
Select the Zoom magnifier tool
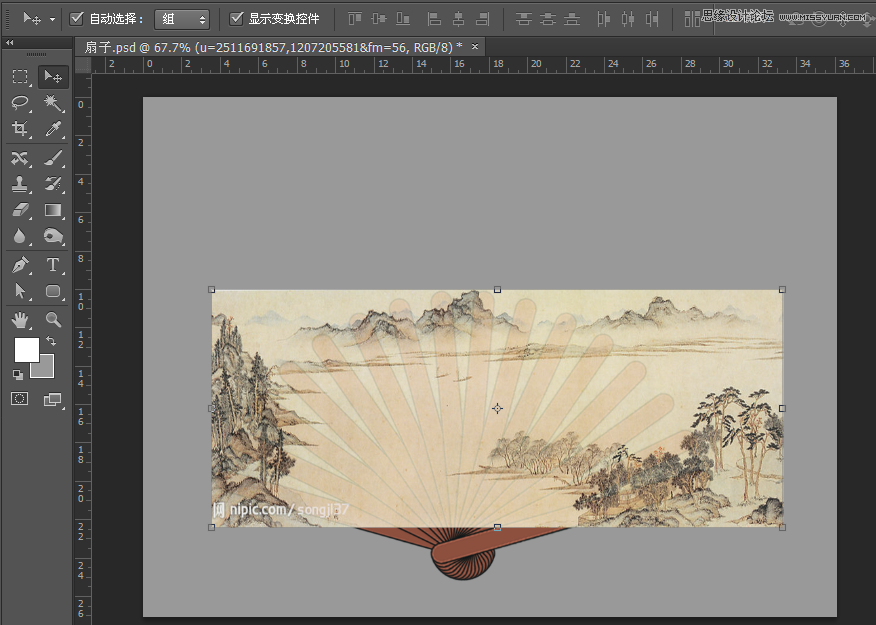[53, 320]
